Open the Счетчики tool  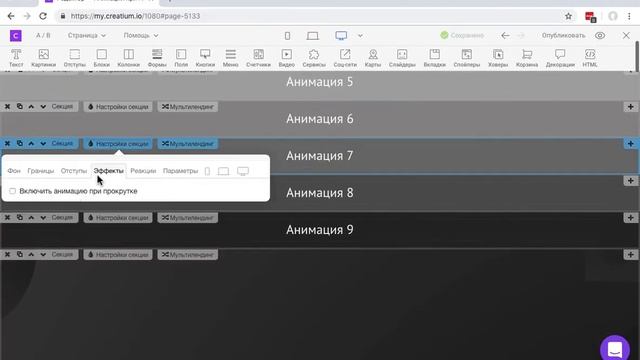coord(258,58)
